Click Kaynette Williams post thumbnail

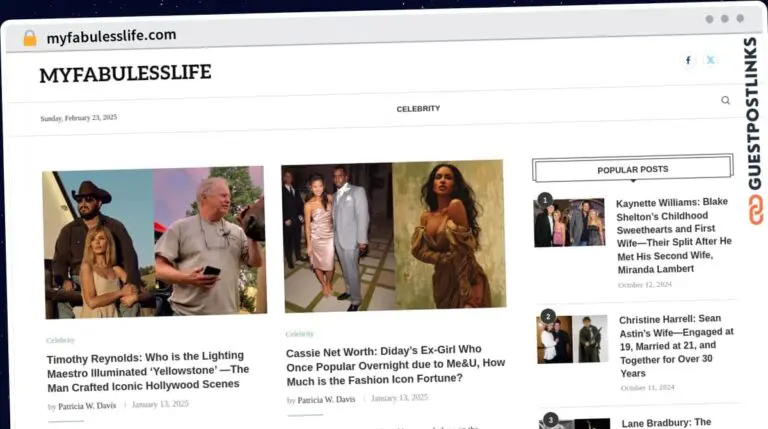[569, 222]
